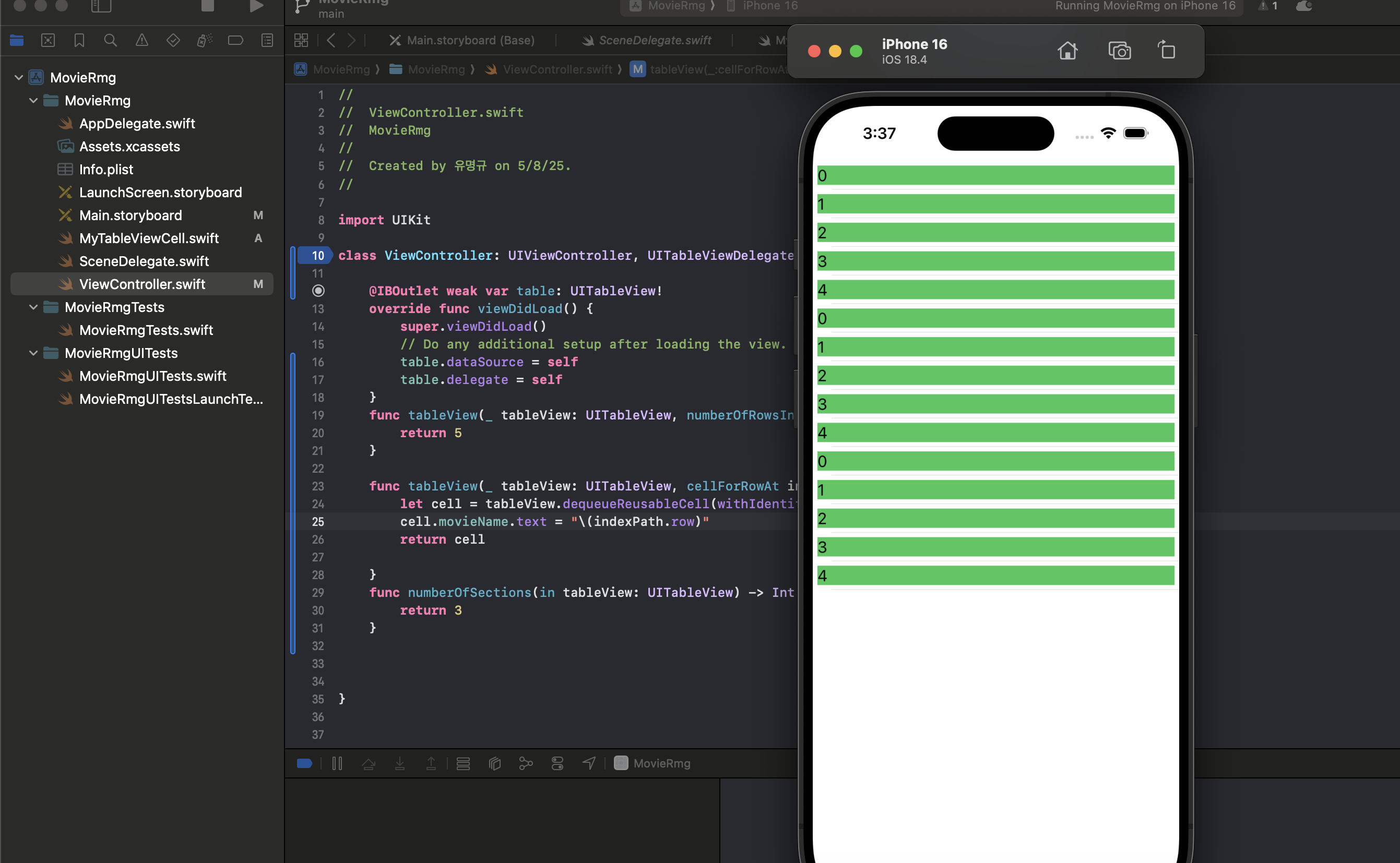Choose the iPhone 16 run destination

coord(762,6)
